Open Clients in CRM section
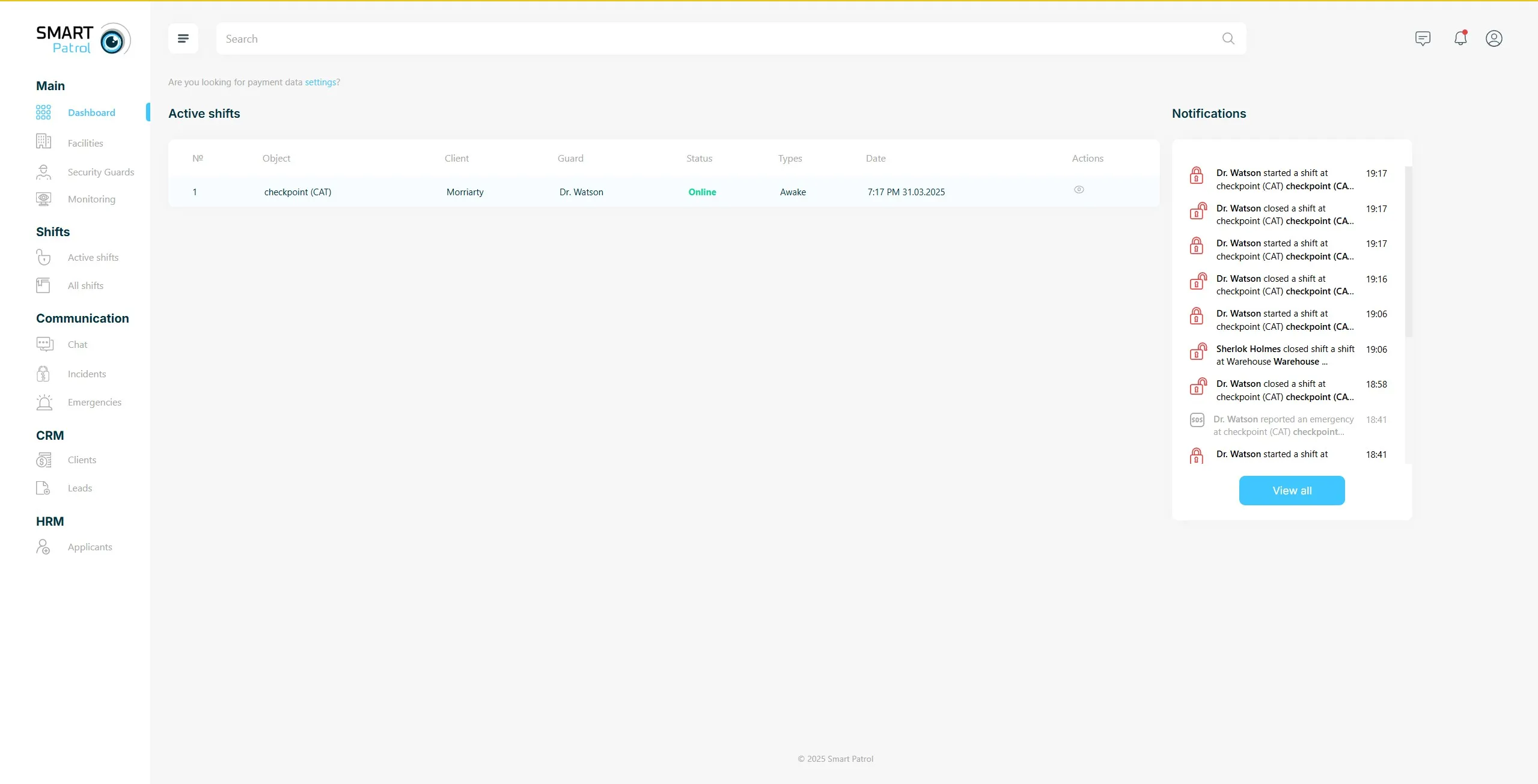This screenshot has height=784, width=1538. (x=82, y=460)
